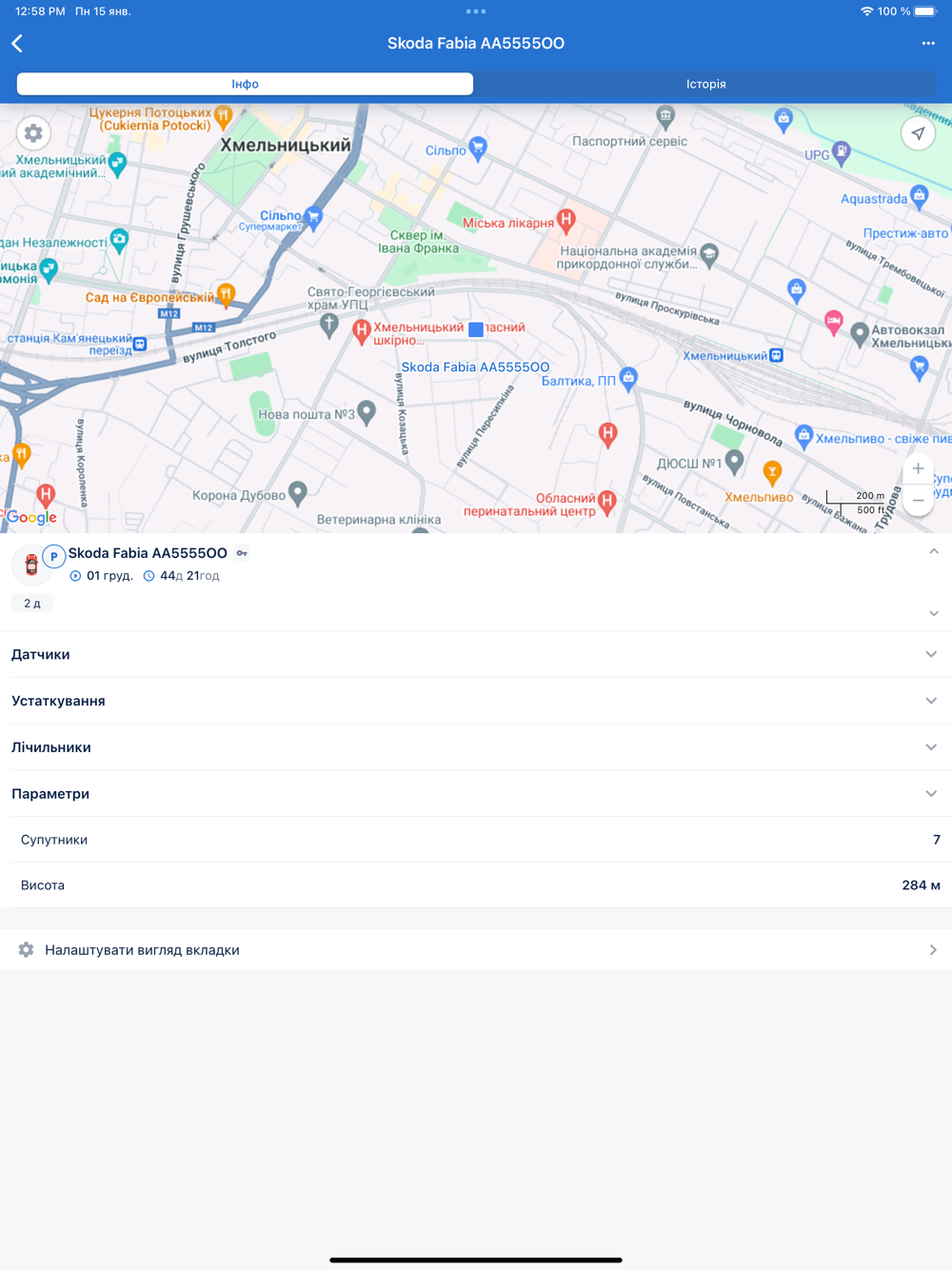Image resolution: width=952 pixels, height=1270 pixels.
Task: Switch to the Історія tab
Action: click(x=705, y=84)
